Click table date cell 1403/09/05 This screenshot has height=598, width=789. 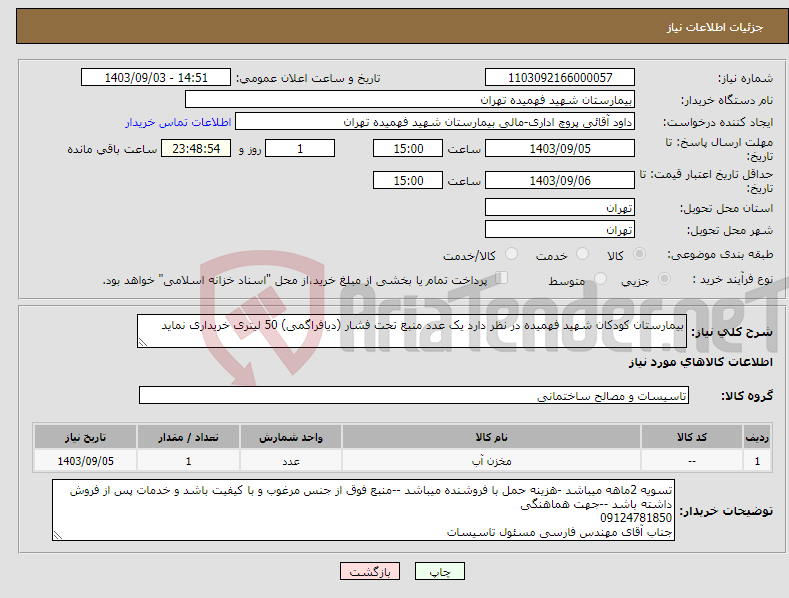click(85, 461)
